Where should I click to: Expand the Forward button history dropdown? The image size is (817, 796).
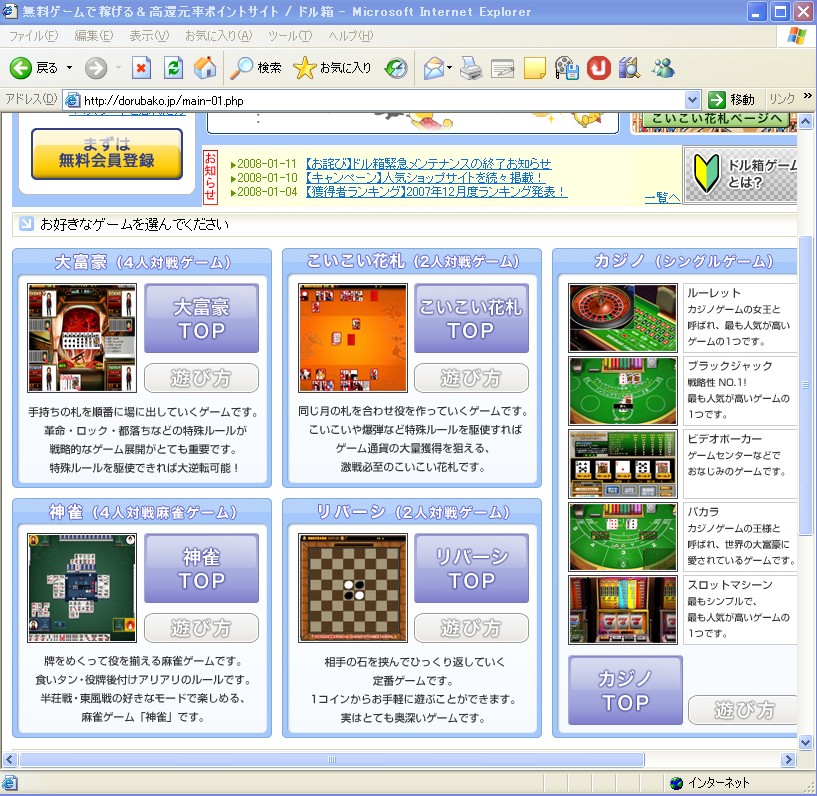(118, 68)
